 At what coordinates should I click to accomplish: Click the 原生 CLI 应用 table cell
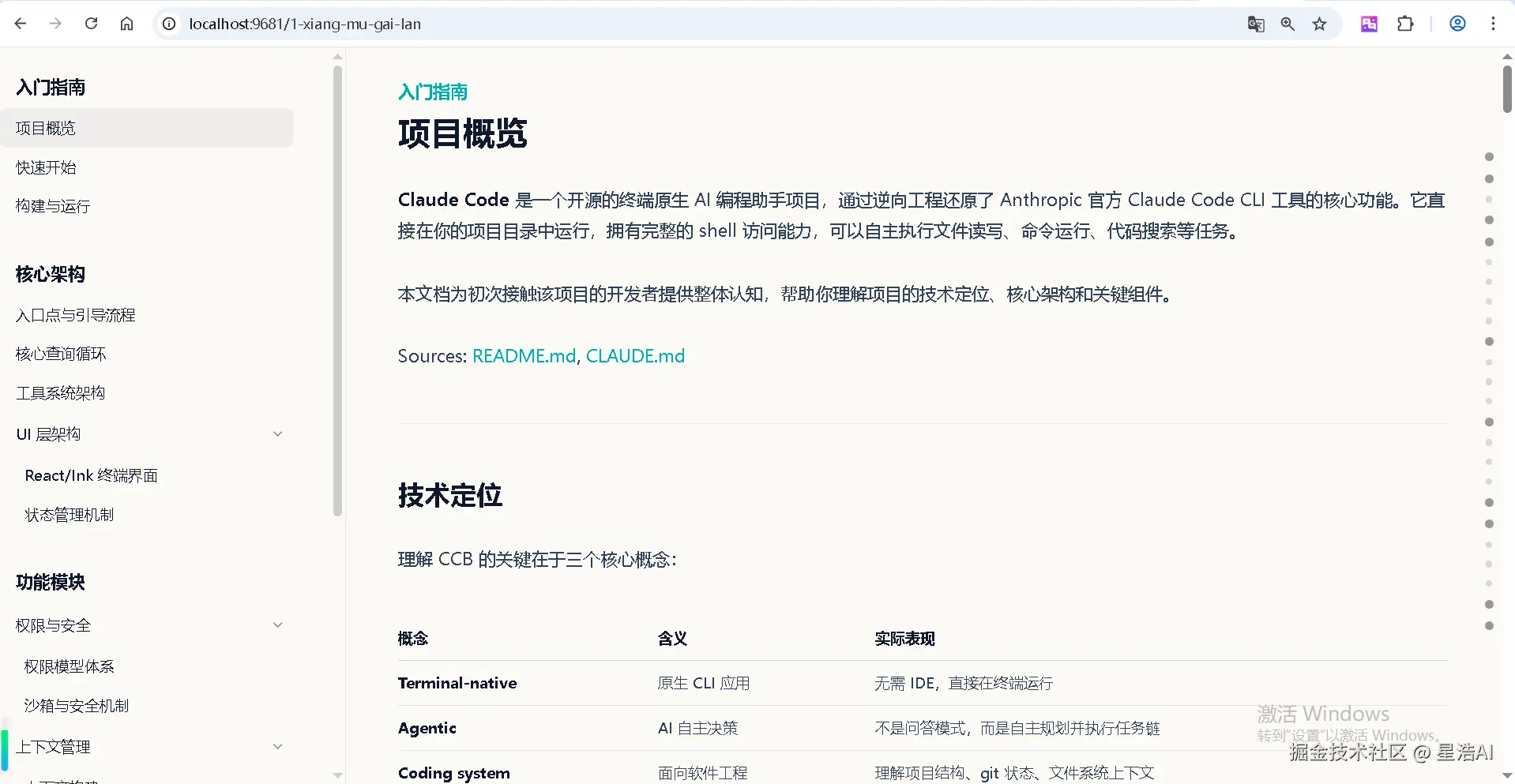point(704,683)
